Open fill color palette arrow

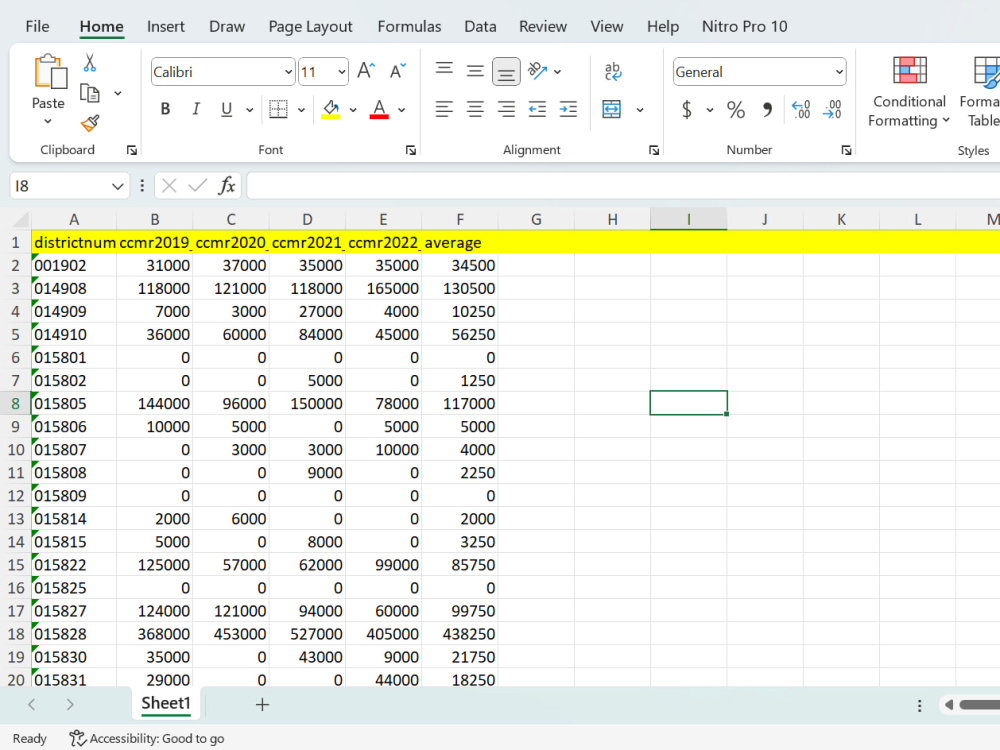click(x=353, y=110)
